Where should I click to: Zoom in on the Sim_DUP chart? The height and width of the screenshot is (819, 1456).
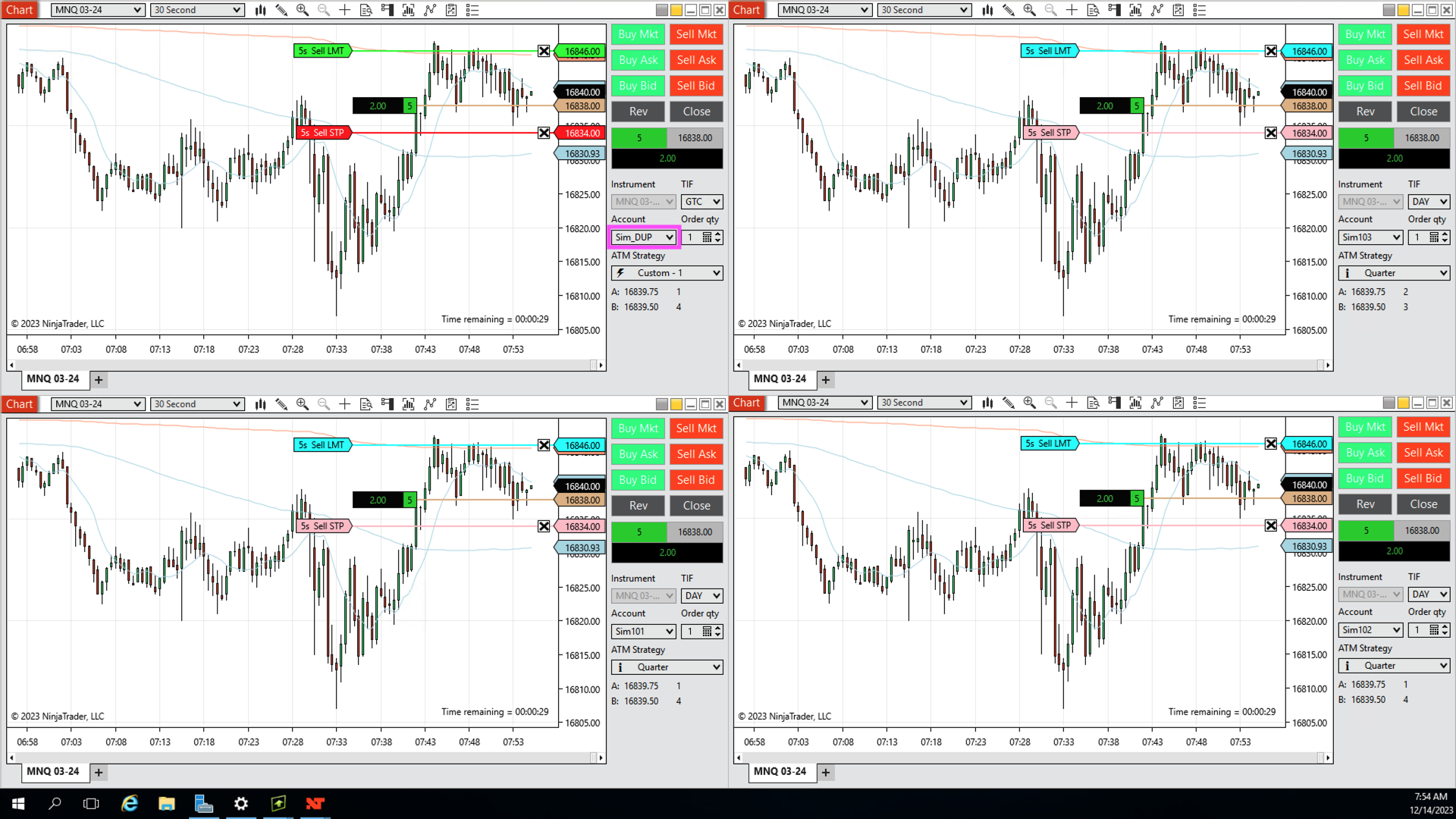(303, 10)
